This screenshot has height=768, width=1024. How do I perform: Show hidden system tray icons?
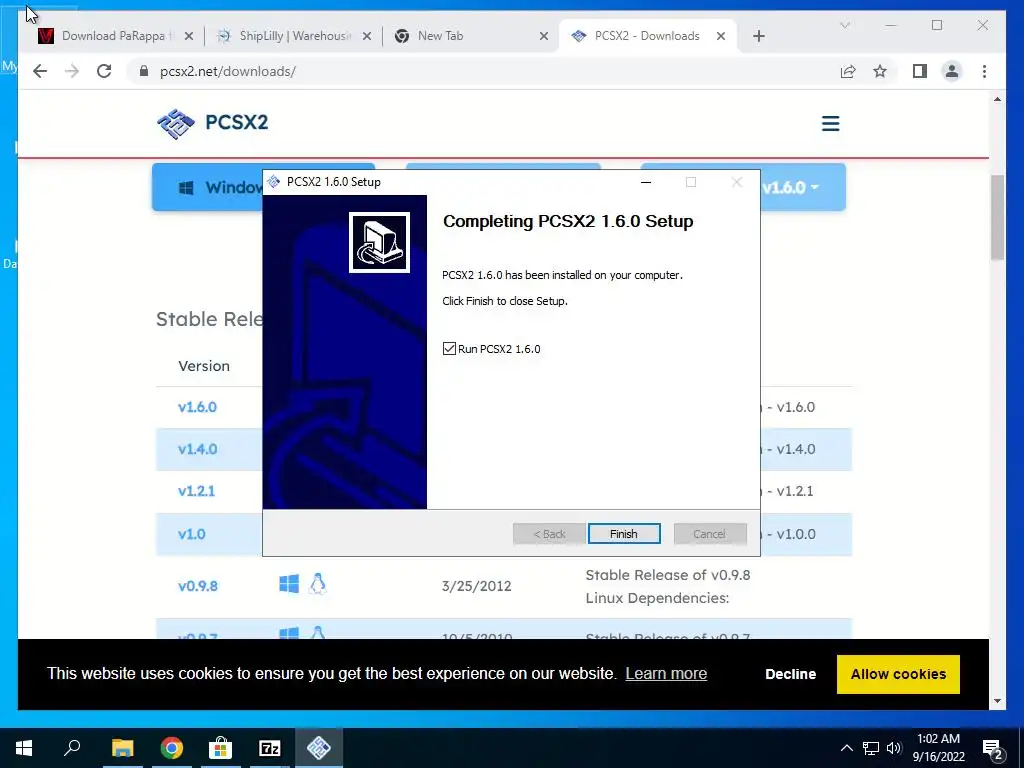846,748
